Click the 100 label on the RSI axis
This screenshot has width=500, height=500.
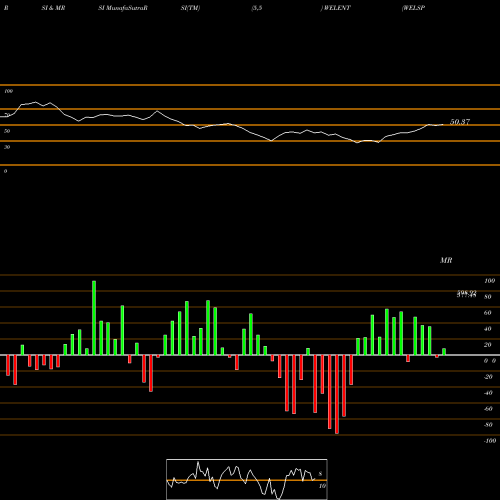pos(8,91)
